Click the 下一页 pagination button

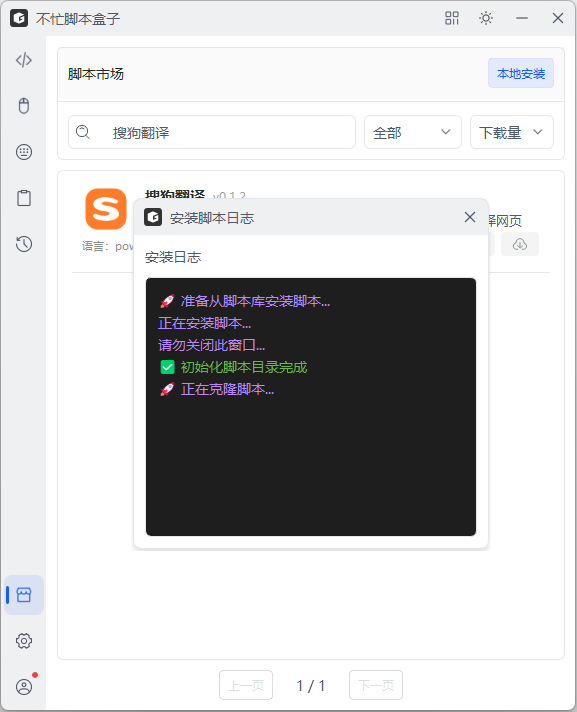point(376,685)
